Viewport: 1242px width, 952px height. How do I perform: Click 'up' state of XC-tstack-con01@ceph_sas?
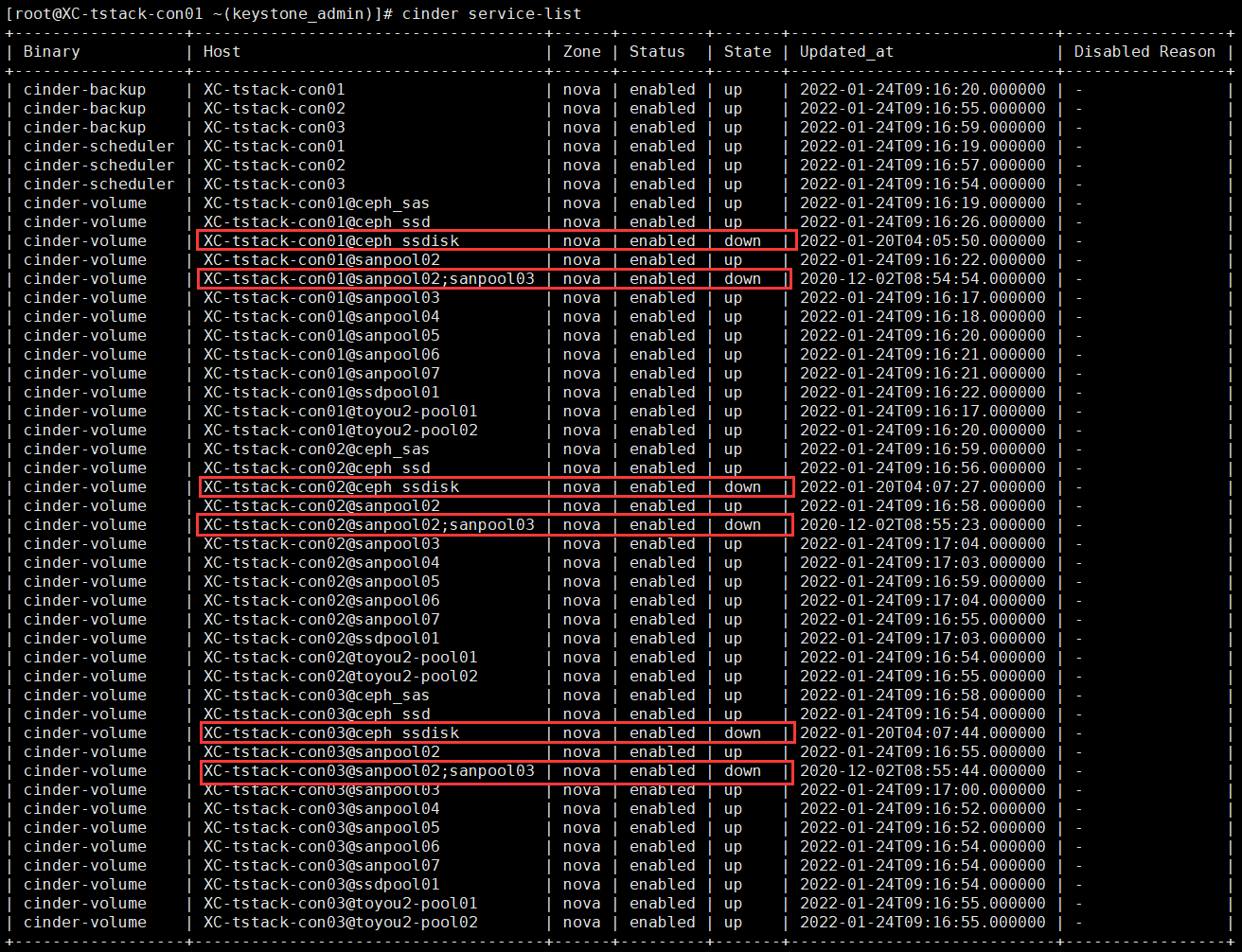click(x=733, y=203)
